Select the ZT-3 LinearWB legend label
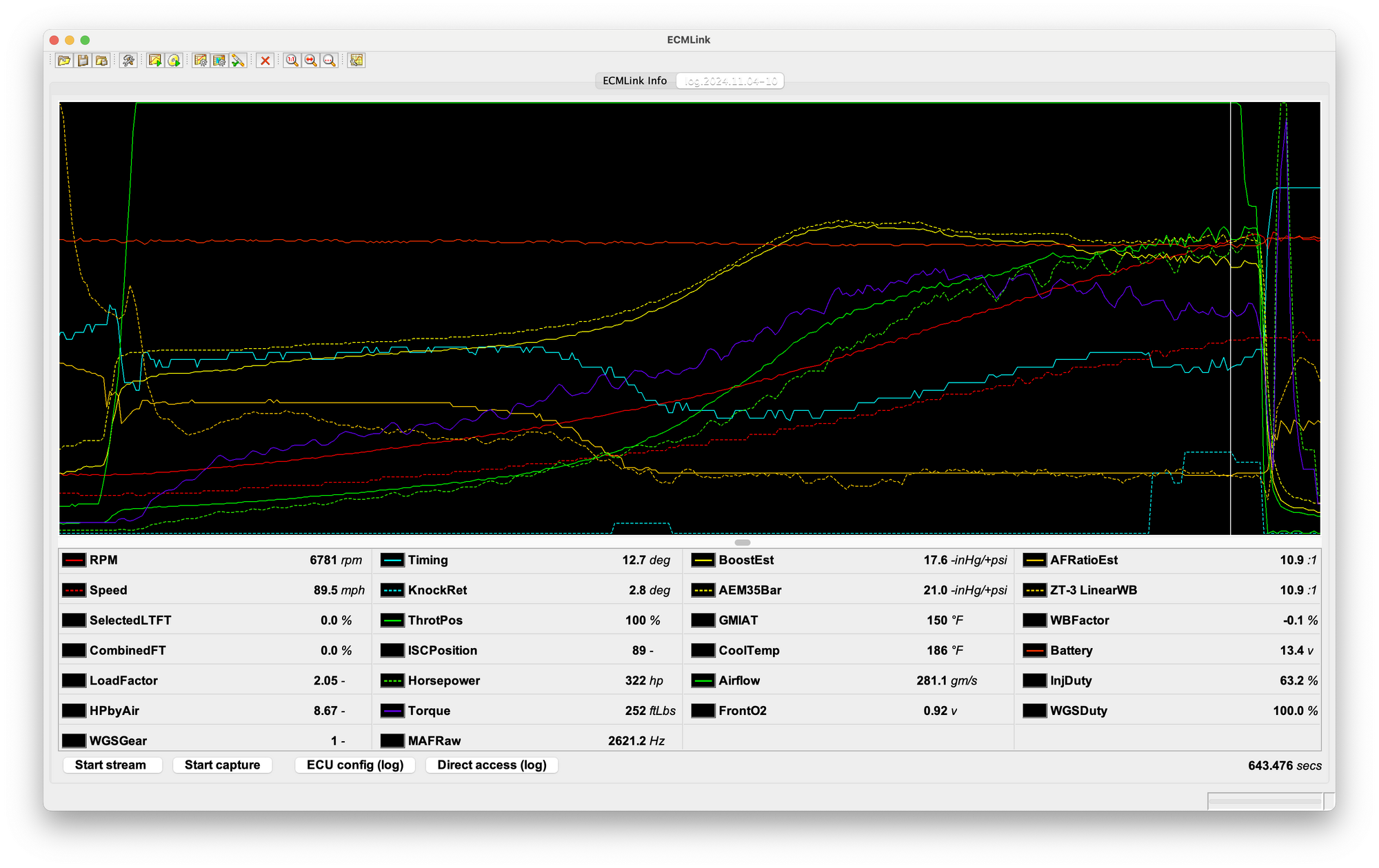Screen dimensions: 1379x868 coord(1094,590)
